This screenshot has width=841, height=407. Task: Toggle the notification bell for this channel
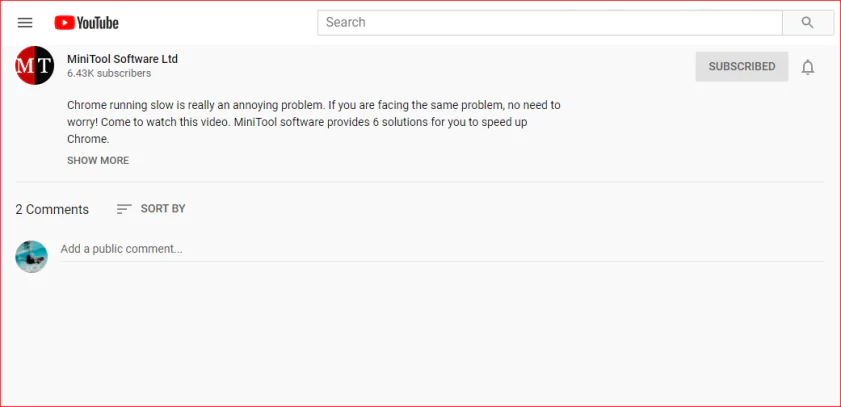808,67
